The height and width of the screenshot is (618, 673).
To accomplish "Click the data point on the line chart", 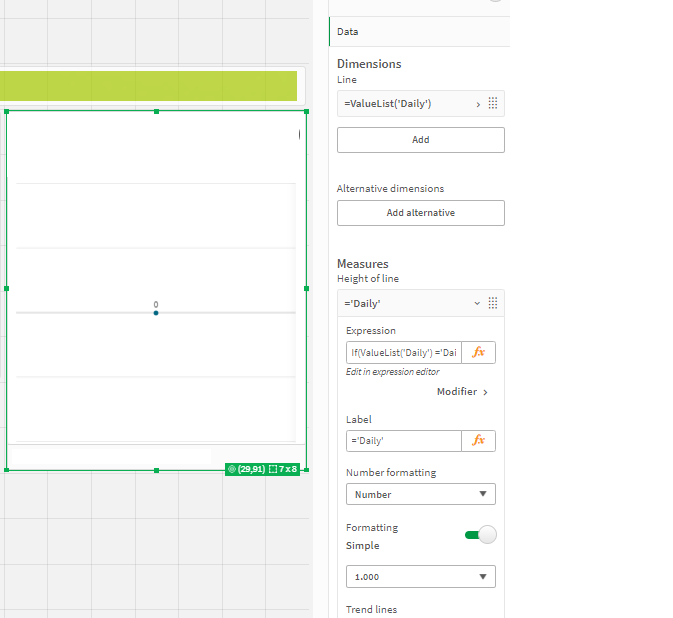I will [156, 313].
